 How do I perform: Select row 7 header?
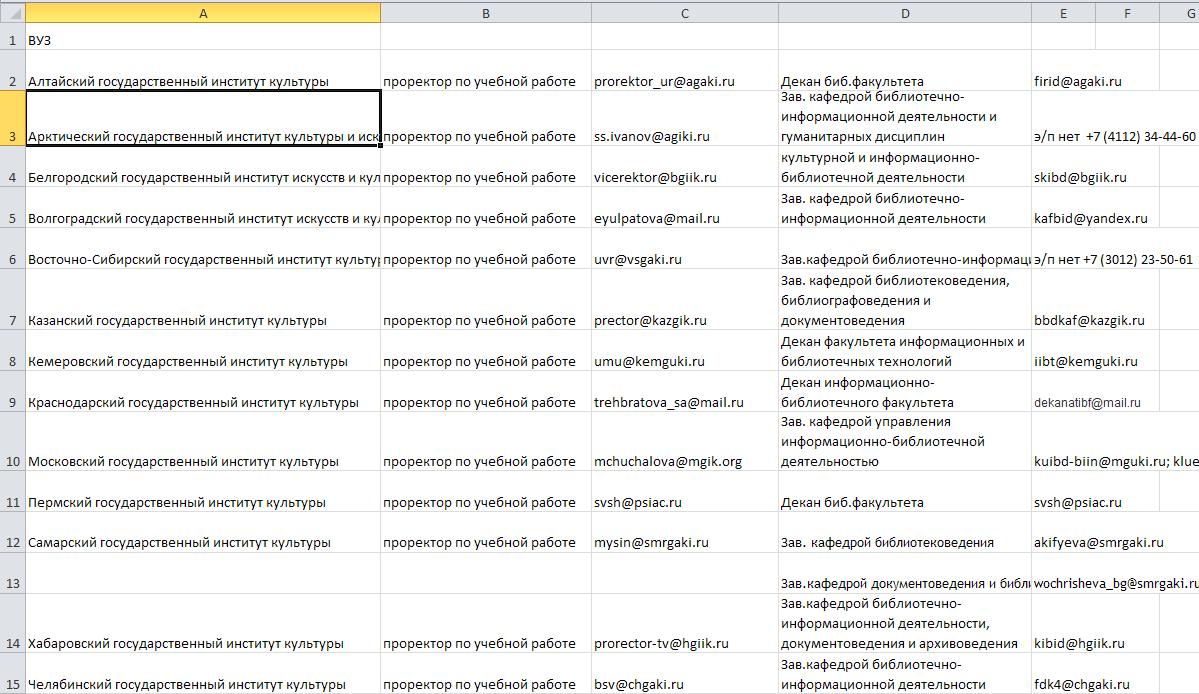pos(12,299)
